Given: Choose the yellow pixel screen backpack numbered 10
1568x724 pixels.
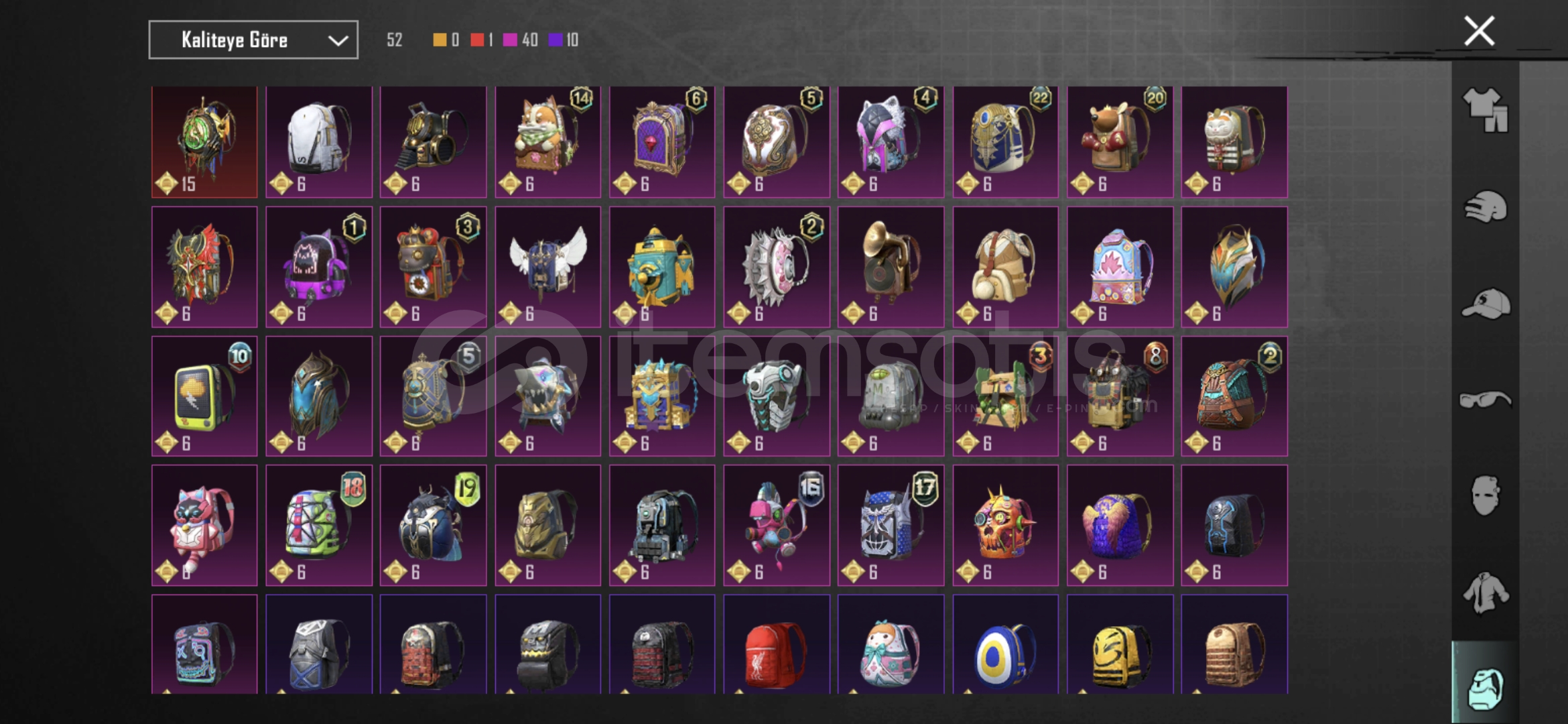Looking at the screenshot, I should (x=204, y=396).
